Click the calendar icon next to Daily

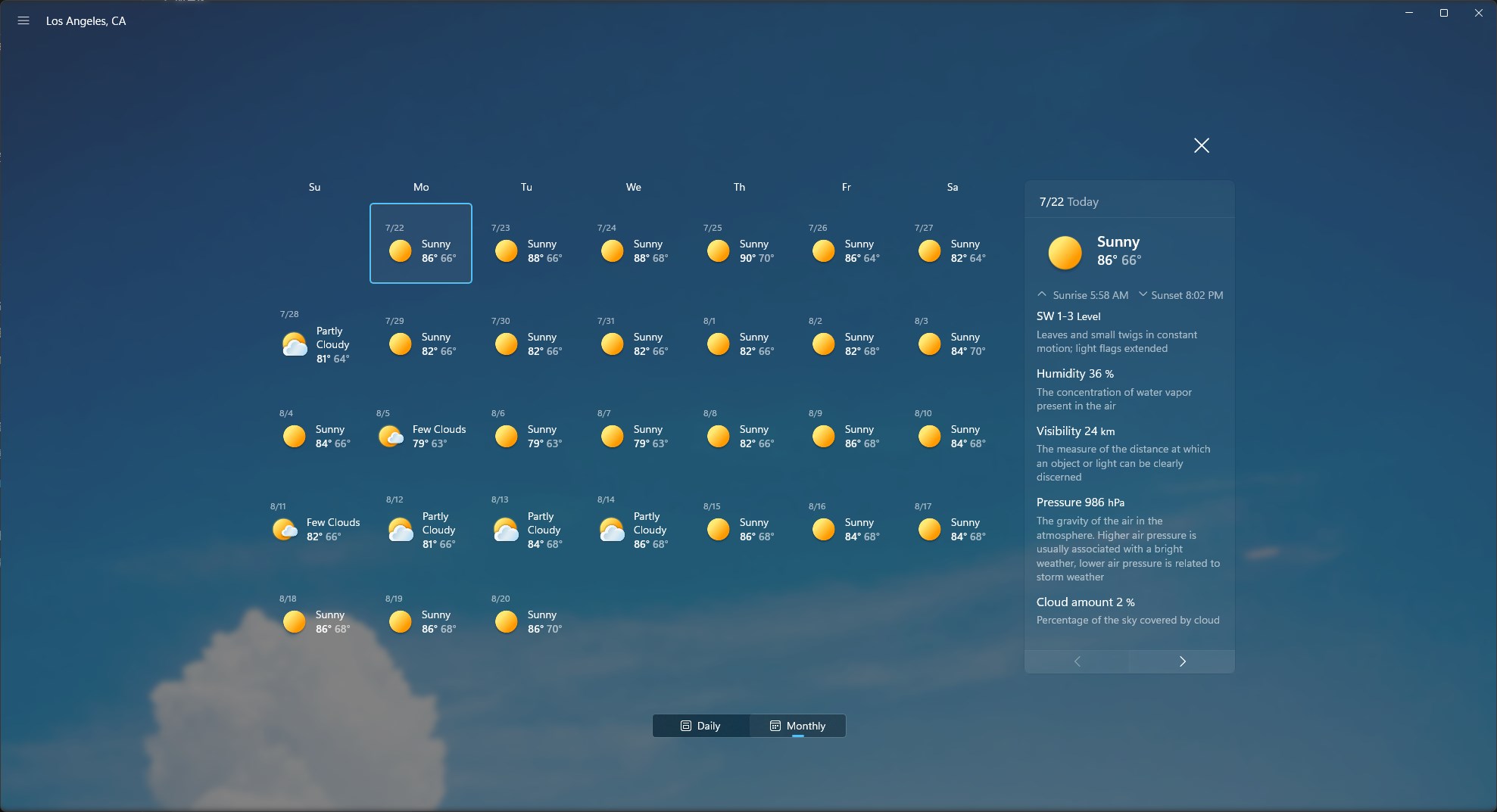685,725
